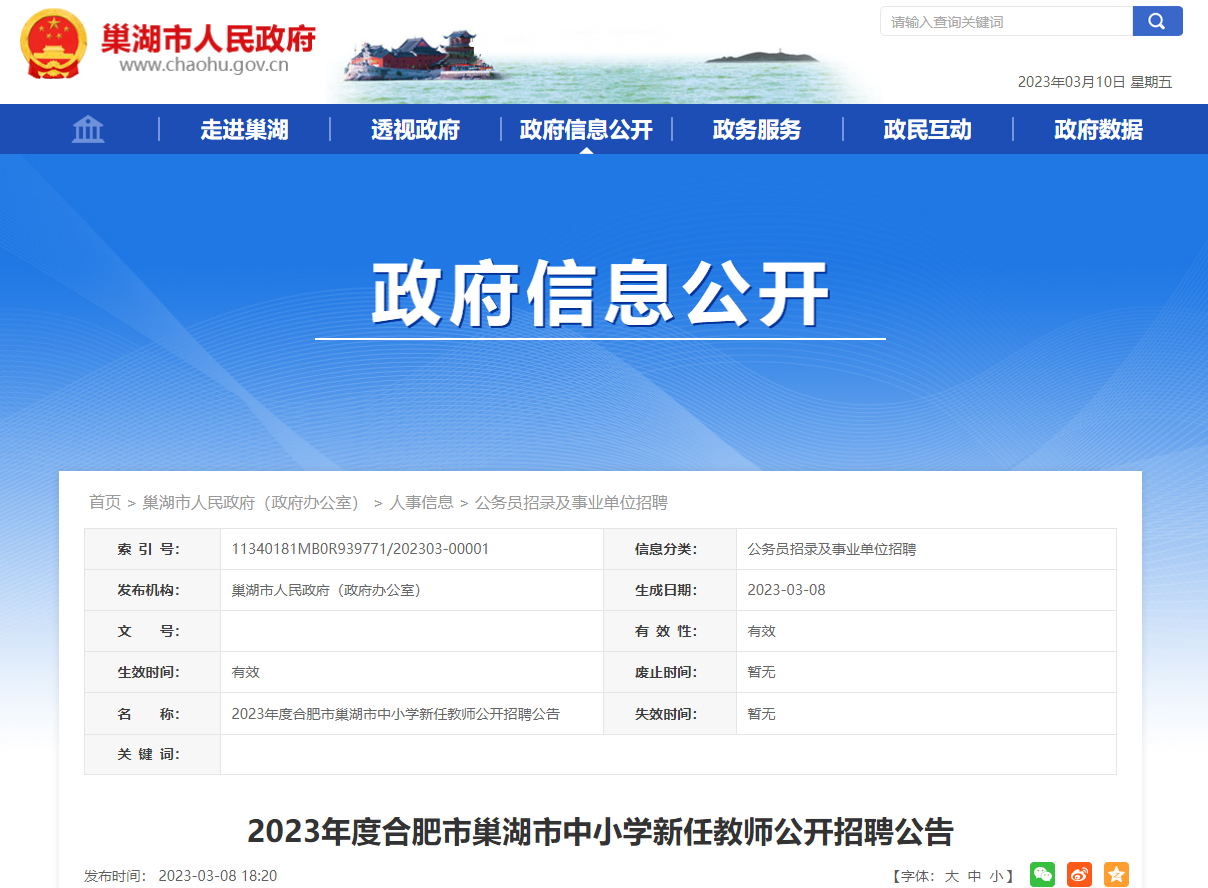This screenshot has height=888, width=1208.
Task: Open the 政府信息公开 navigation tab
Action: click(586, 129)
